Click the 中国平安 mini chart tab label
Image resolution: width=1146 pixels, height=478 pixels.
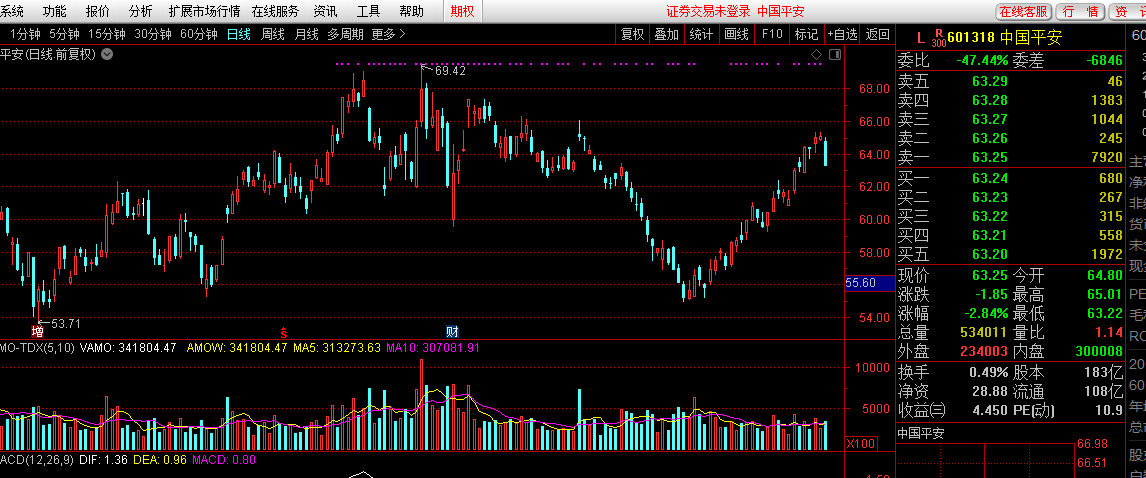point(921,433)
